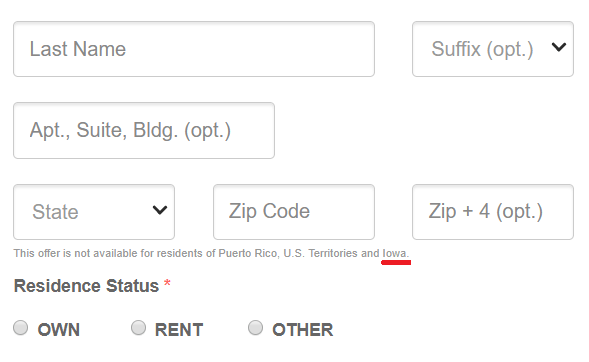Click the red required asterisk
Viewport: 589px width, 362px height.
(167, 284)
